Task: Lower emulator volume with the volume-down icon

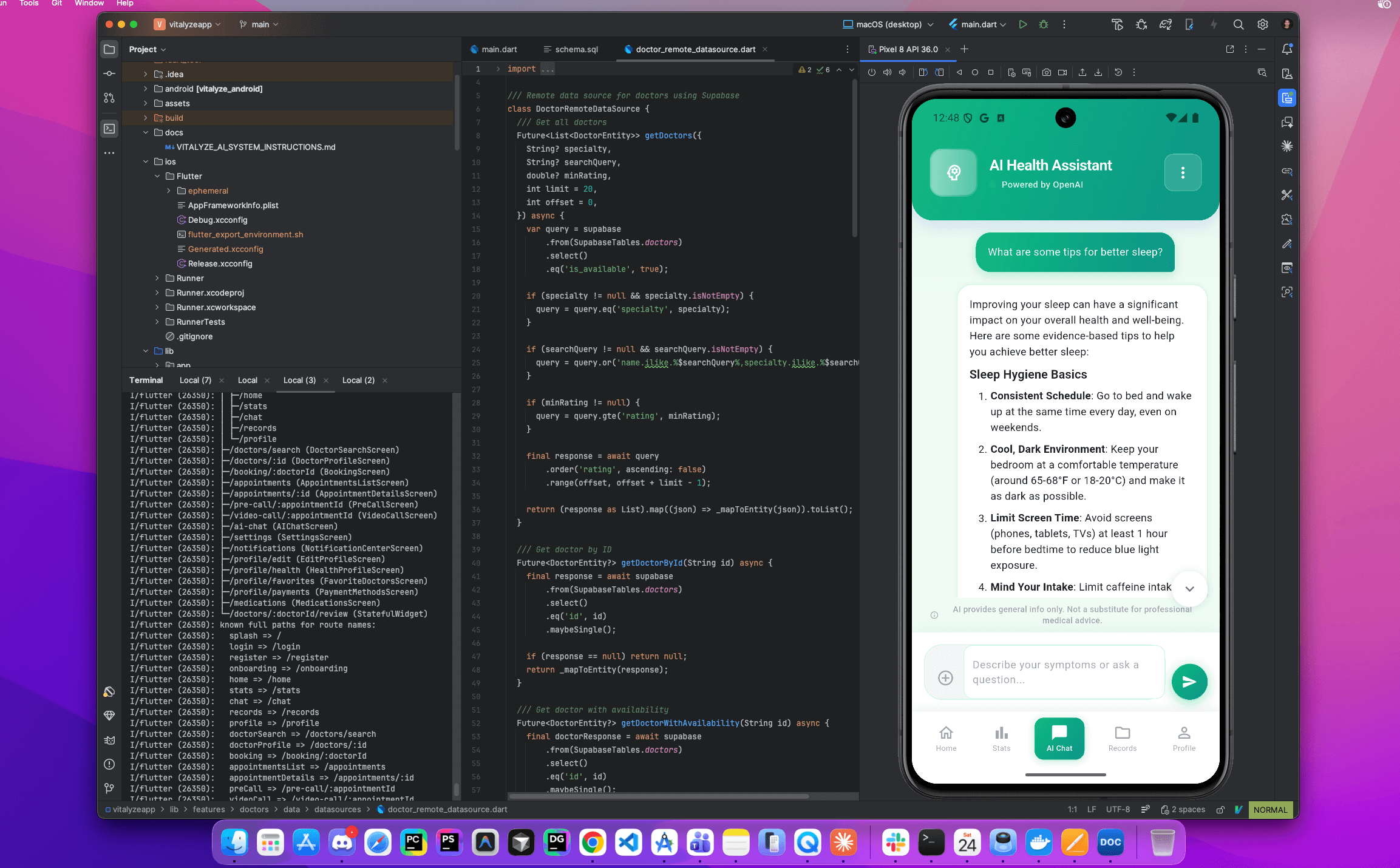Action: [902, 72]
